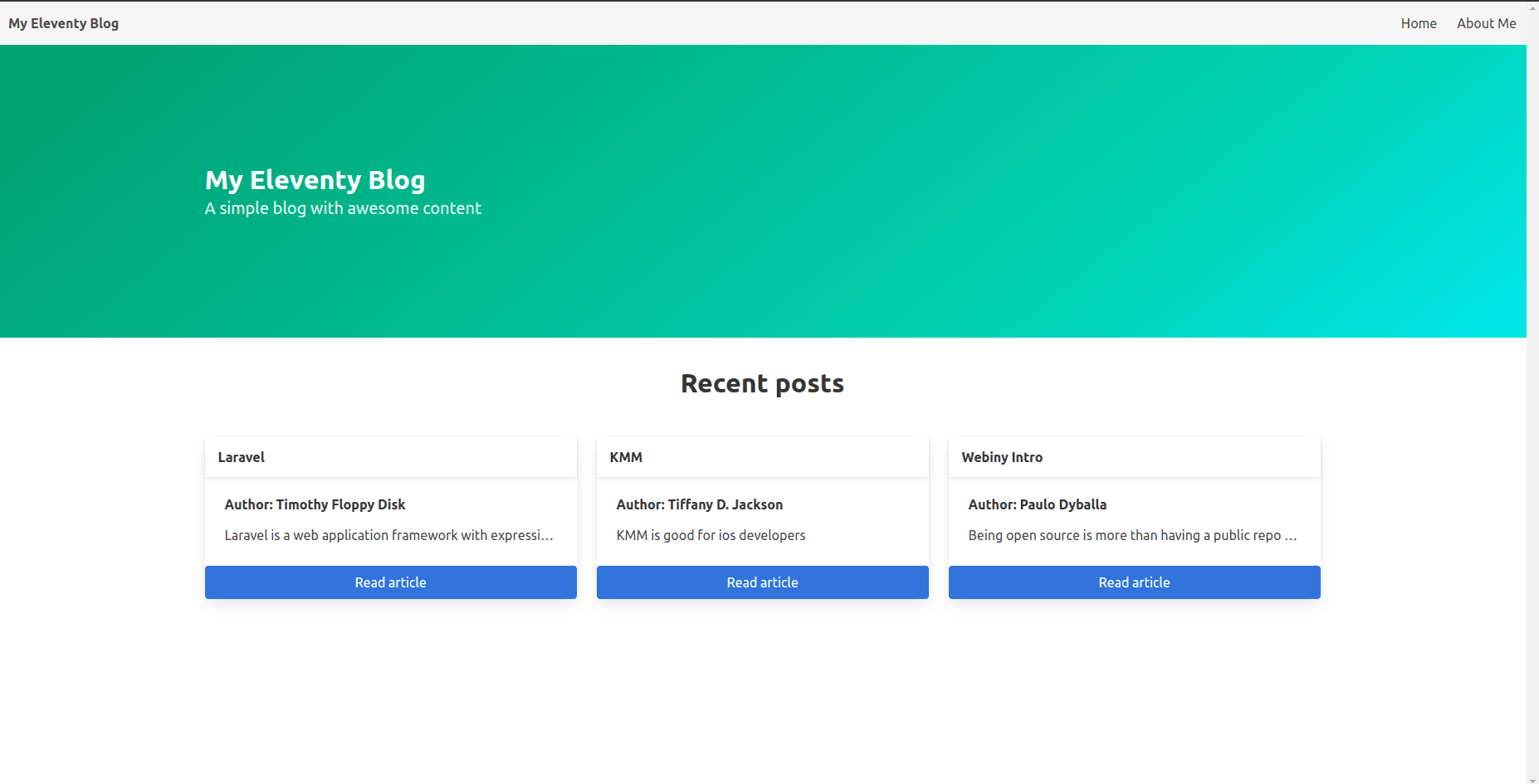Viewport: 1539px width, 784px height.
Task: Go to the About Me page
Action: click(1486, 23)
